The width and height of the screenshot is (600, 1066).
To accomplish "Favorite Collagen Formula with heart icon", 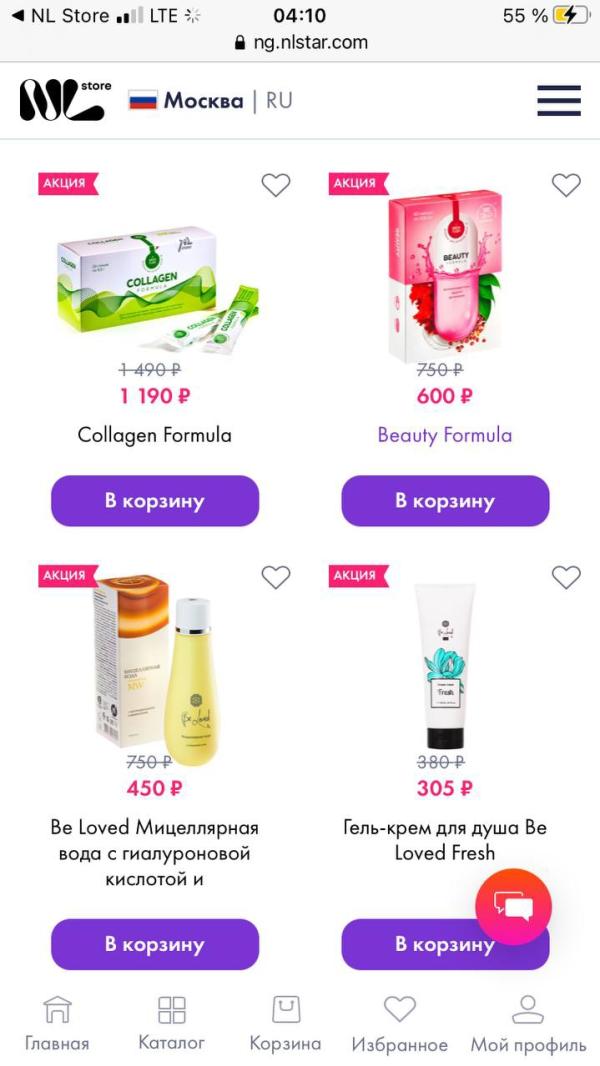I will [276, 185].
